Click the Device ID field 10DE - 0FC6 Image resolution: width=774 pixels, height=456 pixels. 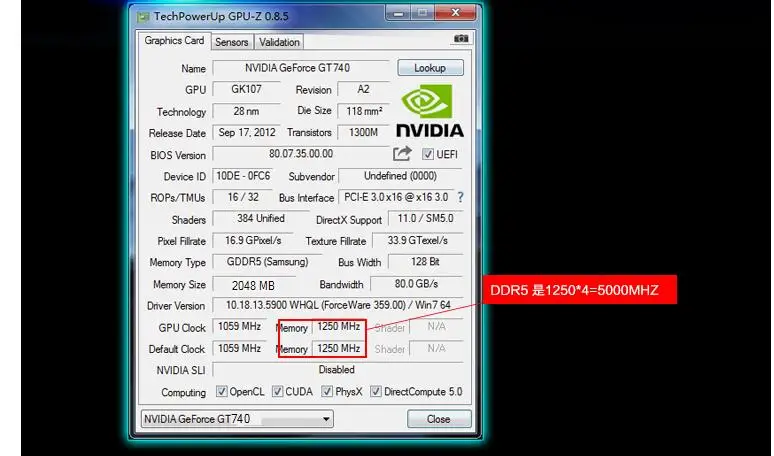[243, 176]
